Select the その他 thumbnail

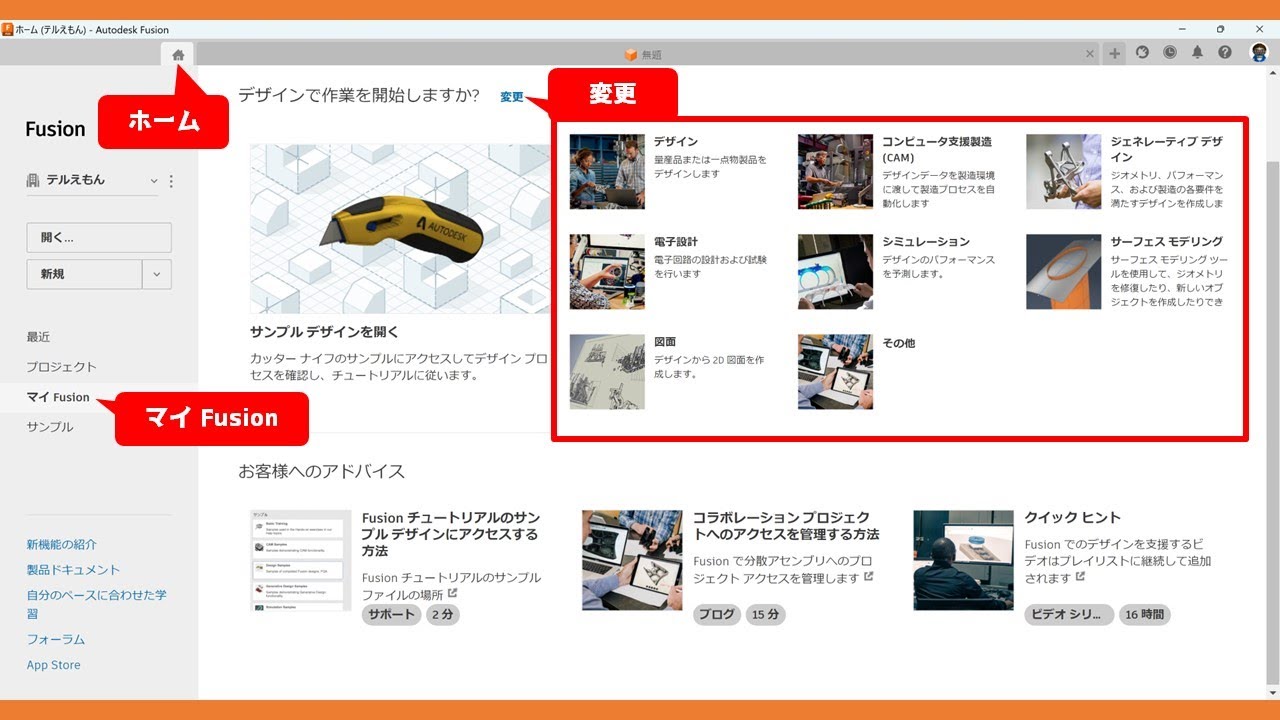click(835, 371)
